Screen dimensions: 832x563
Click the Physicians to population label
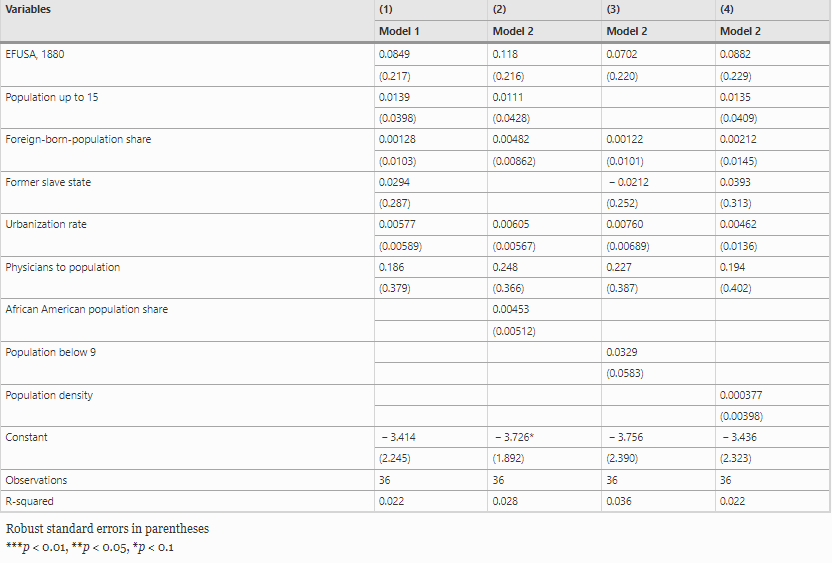pos(63,267)
